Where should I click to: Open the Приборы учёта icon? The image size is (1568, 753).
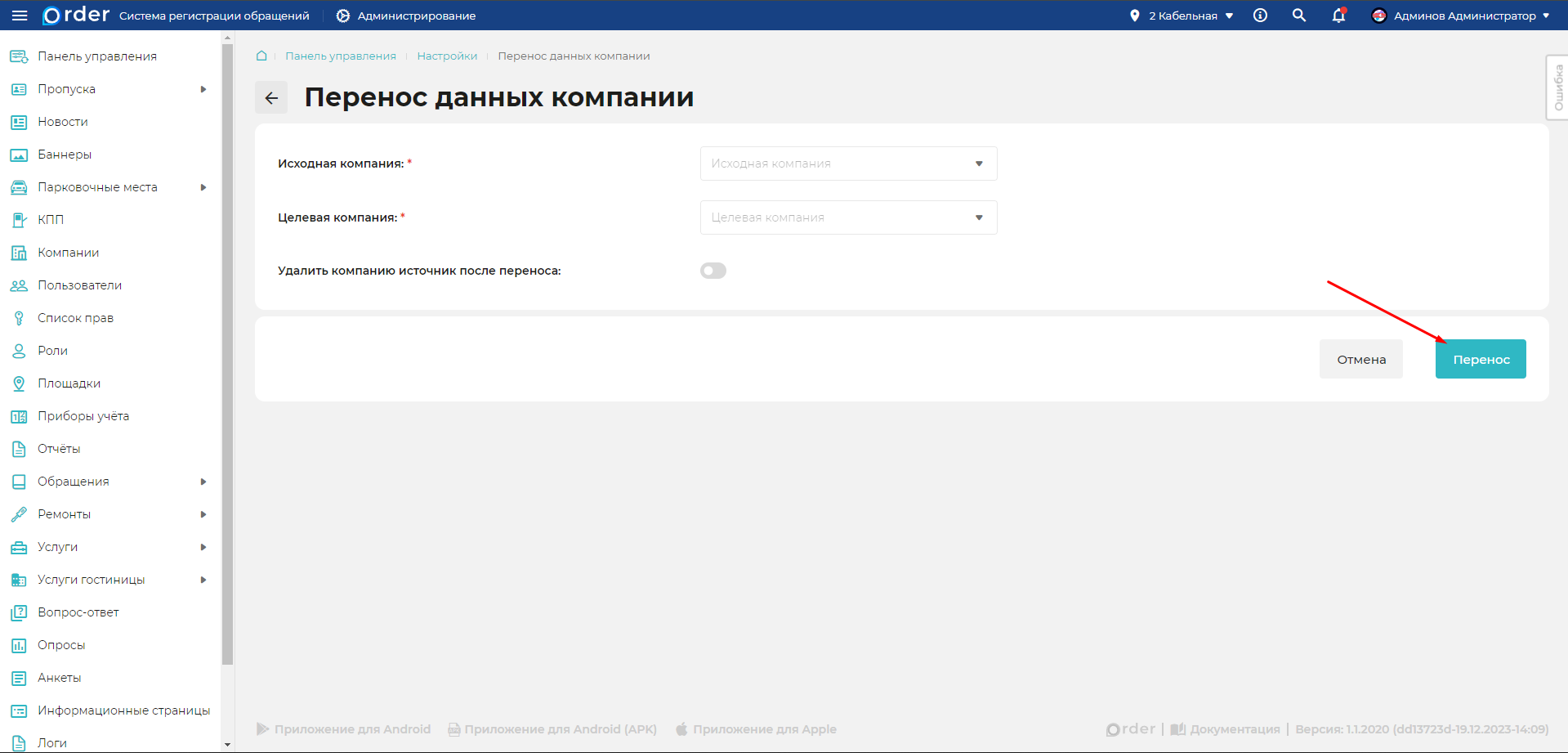tap(19, 415)
